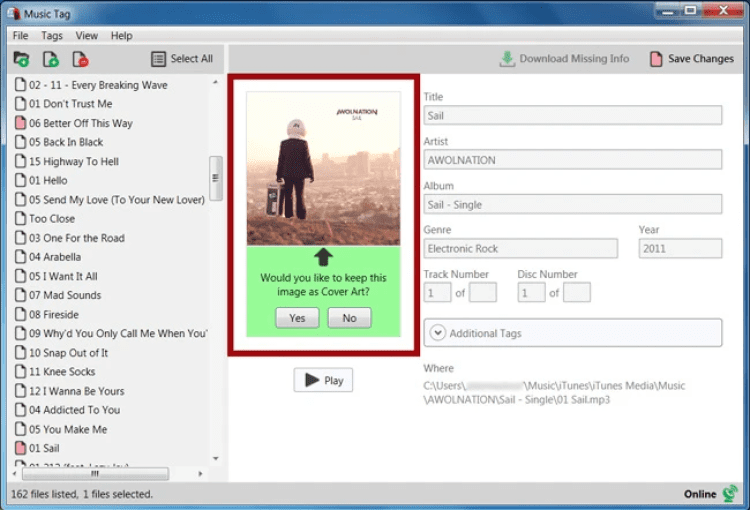Click the file list vertical scrollbar thumb

click(216, 178)
